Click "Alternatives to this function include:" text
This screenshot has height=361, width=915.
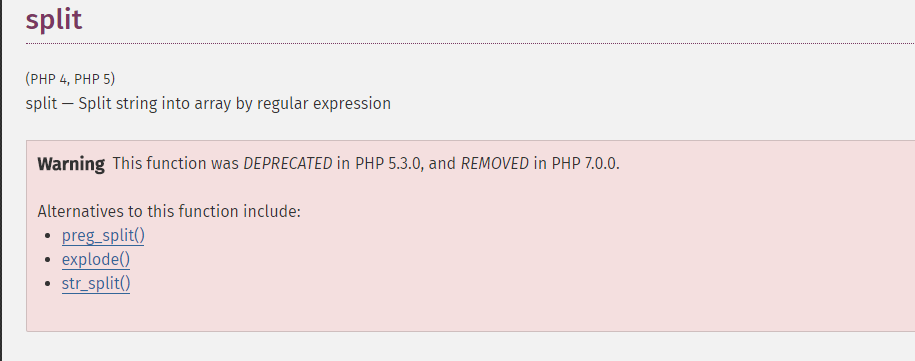tap(169, 211)
